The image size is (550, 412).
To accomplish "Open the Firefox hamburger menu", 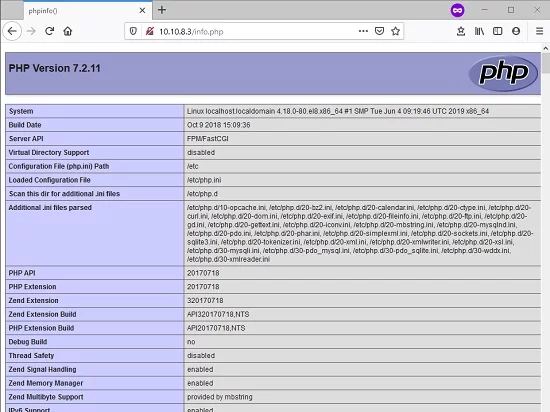I will (539, 31).
